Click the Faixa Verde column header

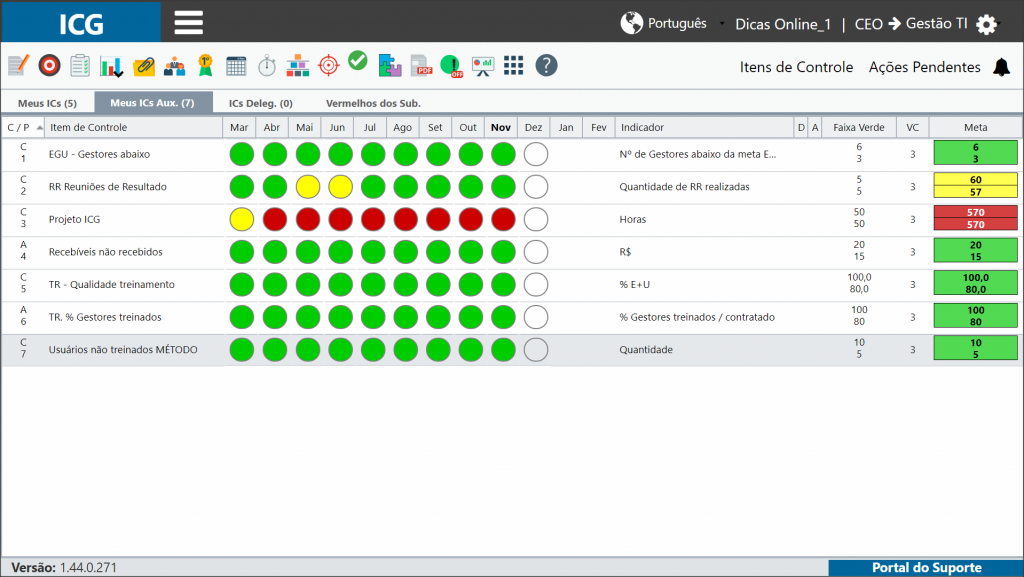[x=858, y=127]
